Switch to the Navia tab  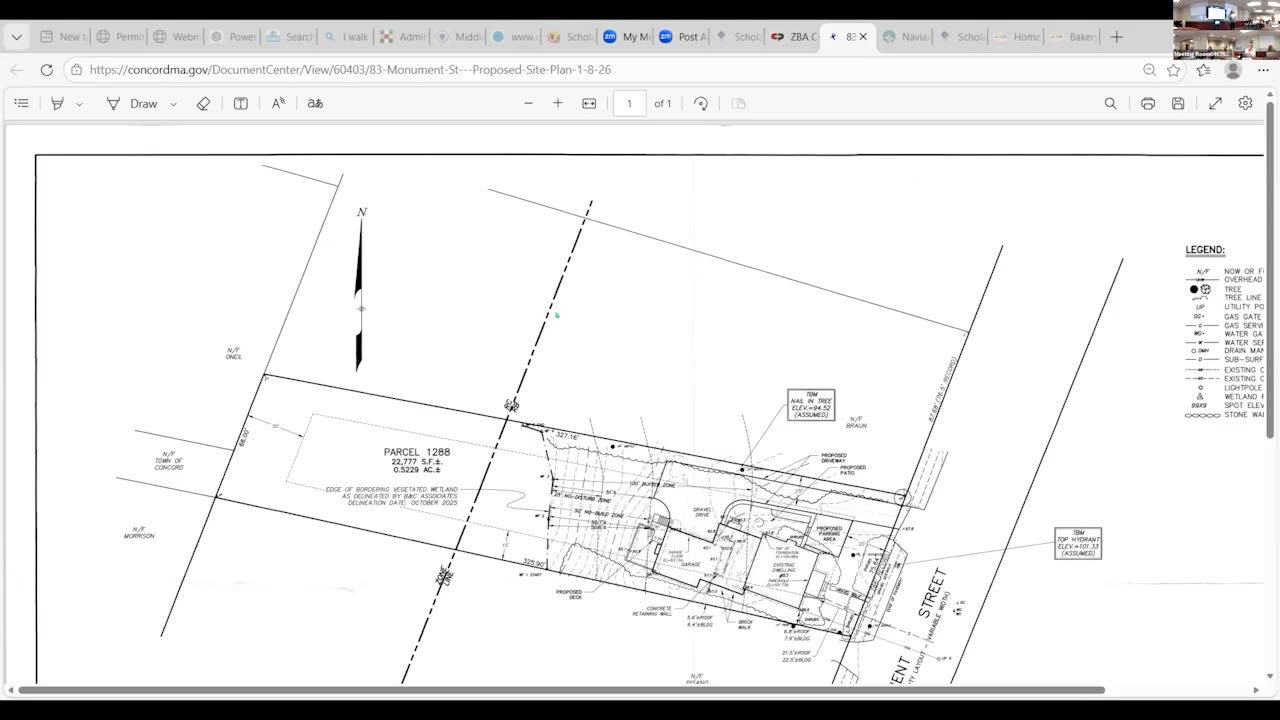(x=905, y=37)
